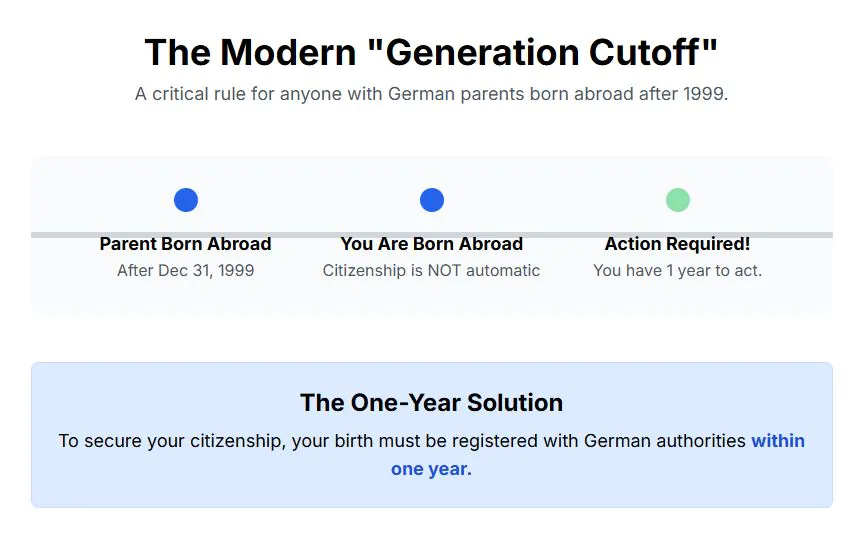Click the "Action Required!" step heading
The width and height of the screenshot is (867, 546).
[678, 244]
